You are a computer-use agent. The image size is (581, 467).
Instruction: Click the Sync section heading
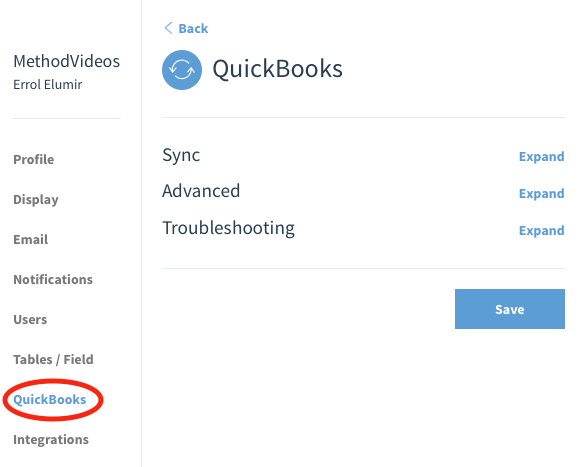tap(181, 156)
